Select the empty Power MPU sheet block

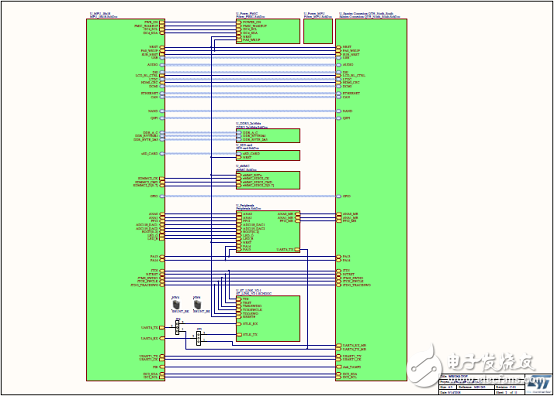(x=318, y=31)
